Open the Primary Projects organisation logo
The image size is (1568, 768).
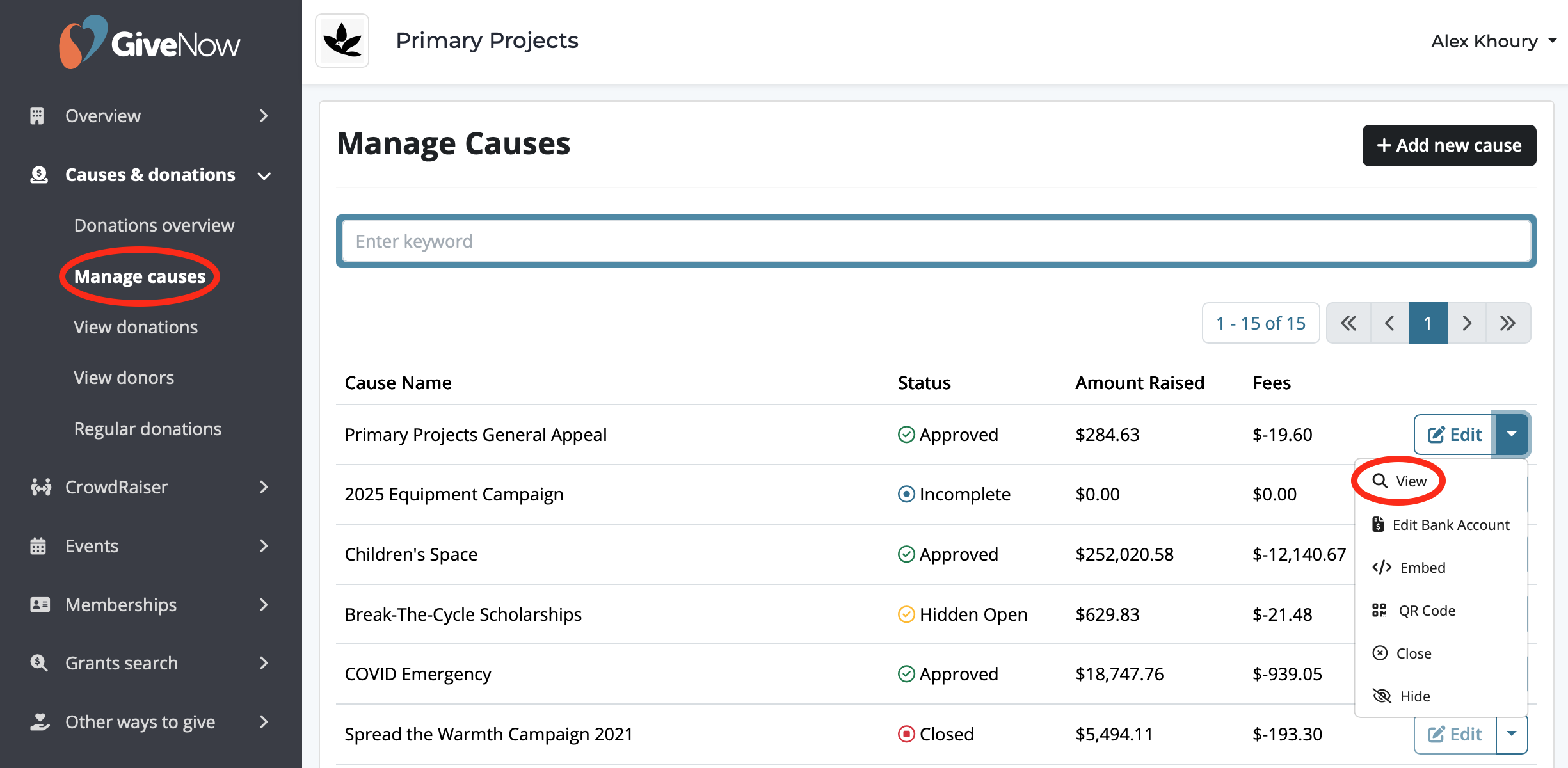pos(342,41)
